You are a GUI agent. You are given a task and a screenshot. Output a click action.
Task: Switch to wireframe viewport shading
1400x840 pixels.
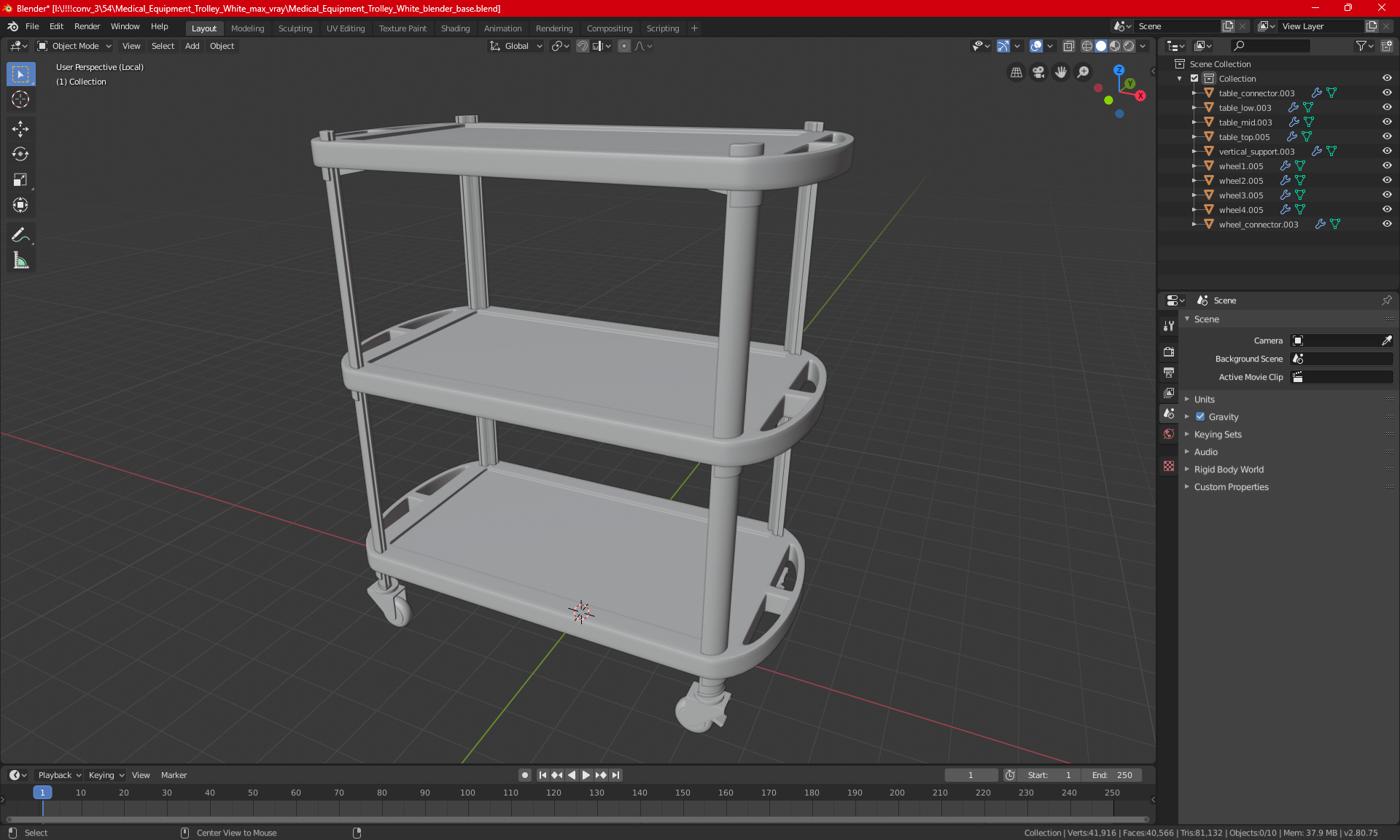click(x=1087, y=46)
